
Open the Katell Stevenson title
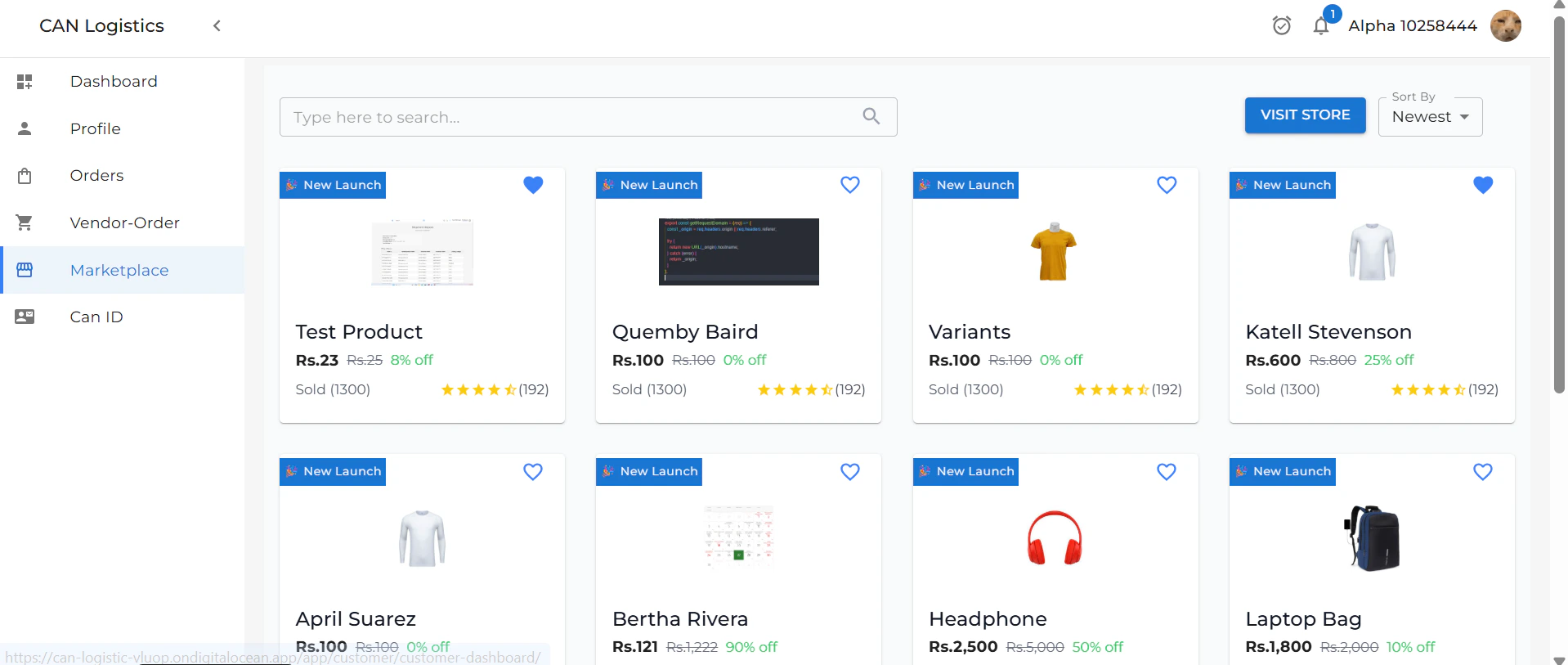[x=1328, y=332]
